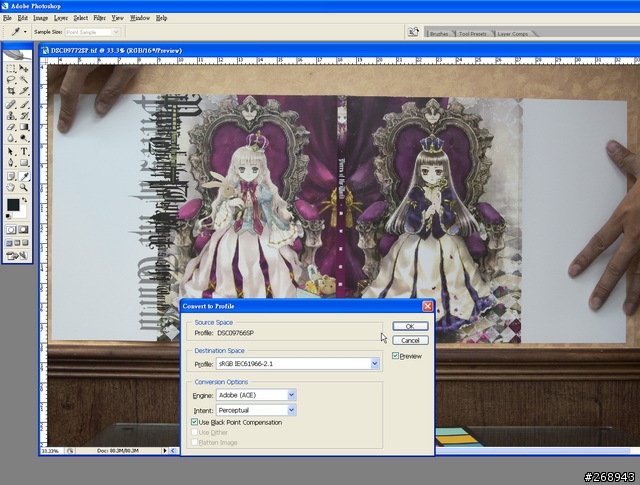This screenshot has height=485, width=640.
Task: Open the View menu
Action: pyautogui.click(x=118, y=18)
